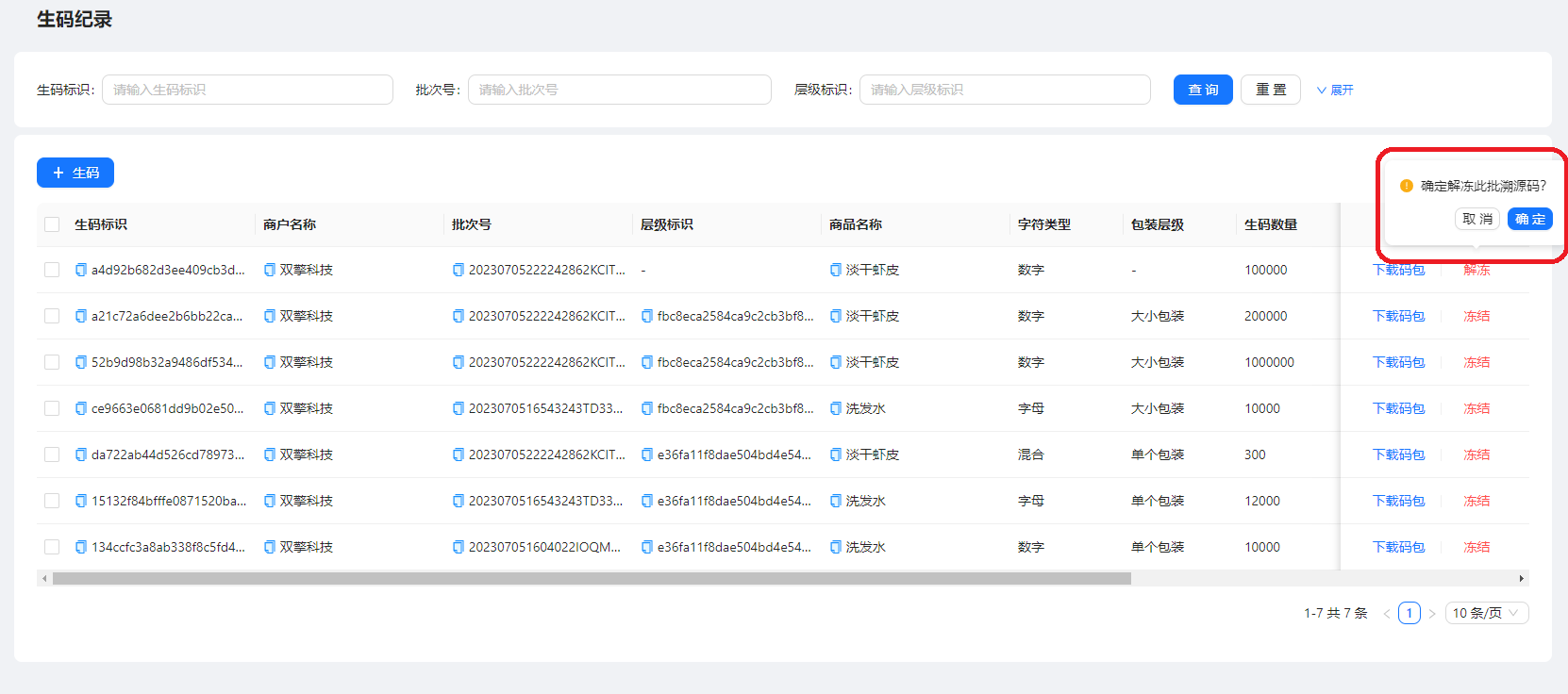Expand more search filters with 展开
The image size is (1568, 694).
coord(1335,90)
